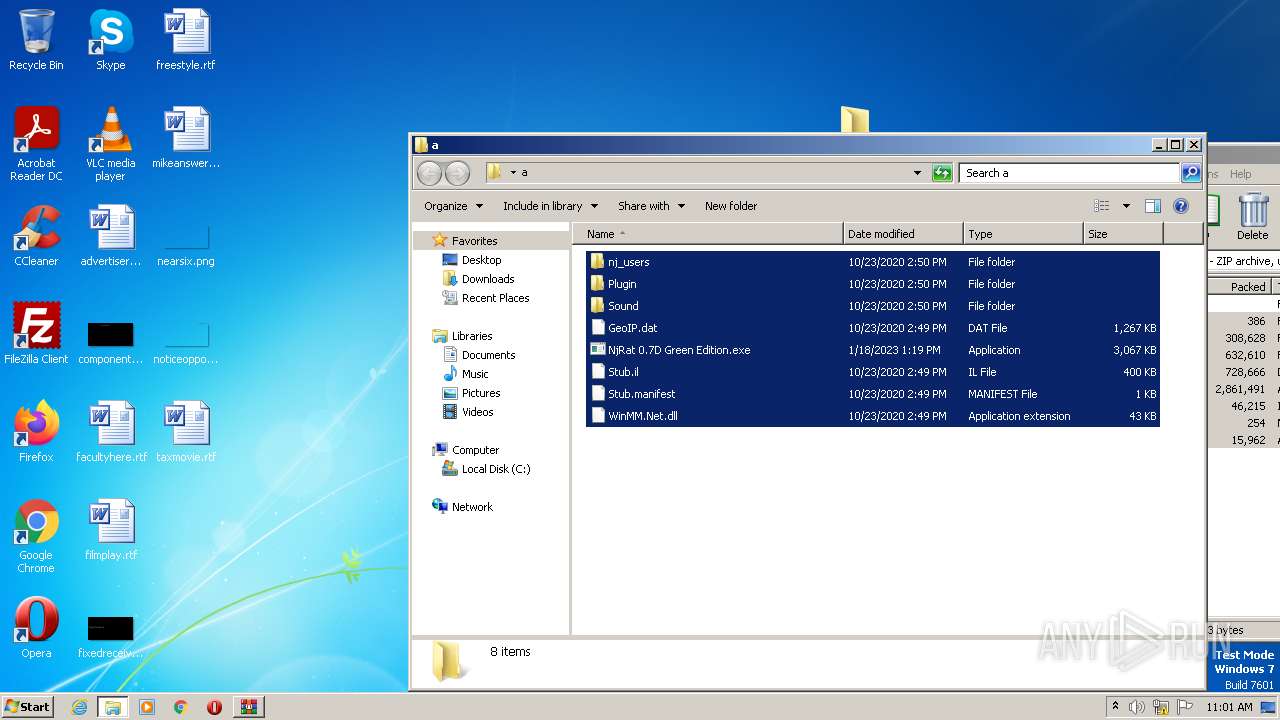Select the taxmovie.rtf desktop file
1280x720 pixels.
coord(185,432)
